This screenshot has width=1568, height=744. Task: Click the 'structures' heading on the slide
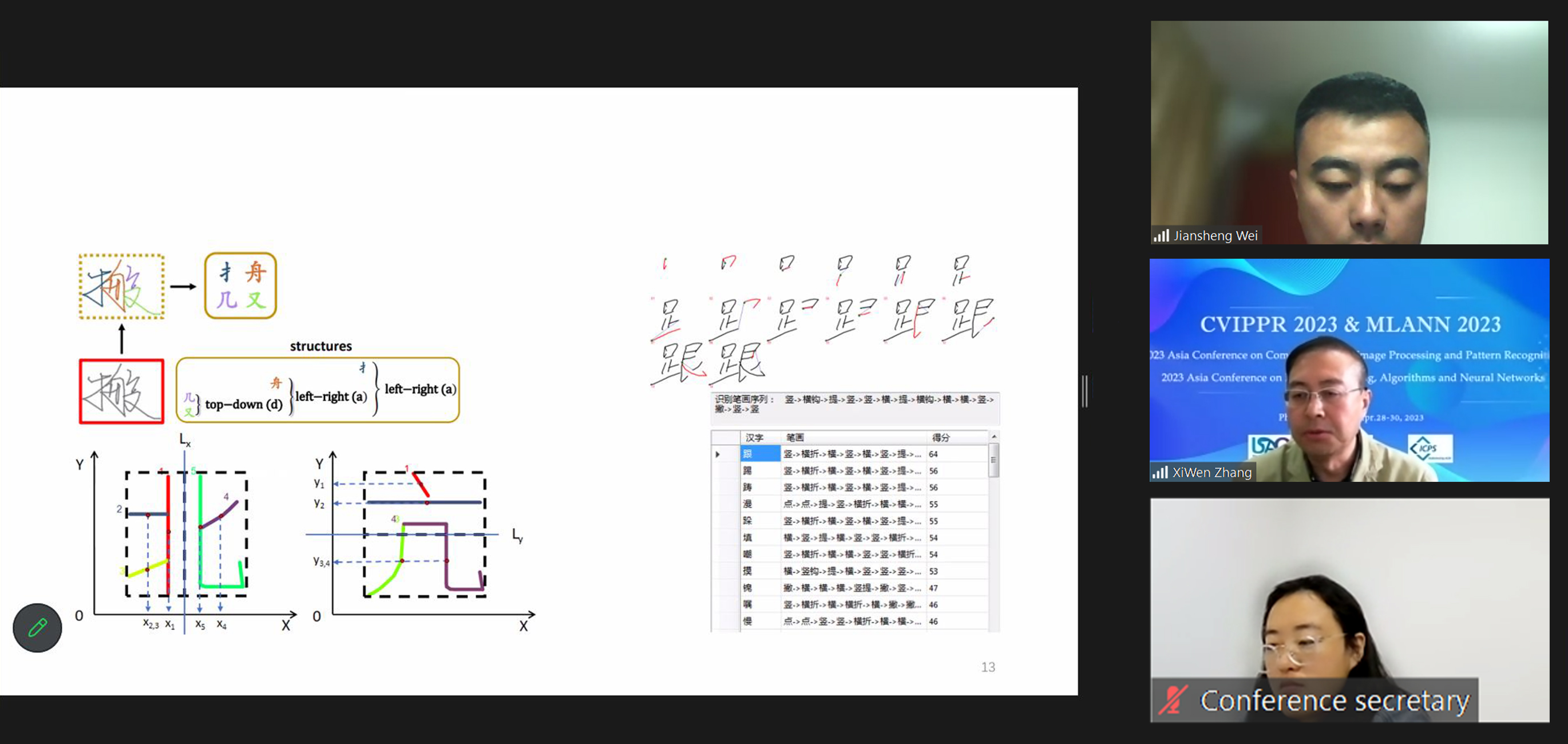[321, 346]
